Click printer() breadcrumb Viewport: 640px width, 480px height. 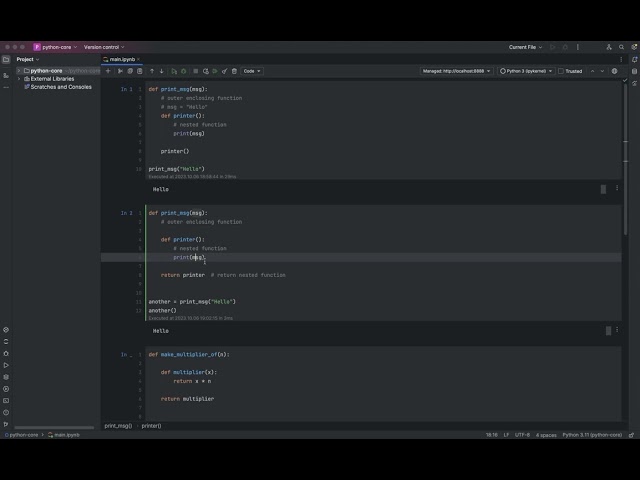151,426
